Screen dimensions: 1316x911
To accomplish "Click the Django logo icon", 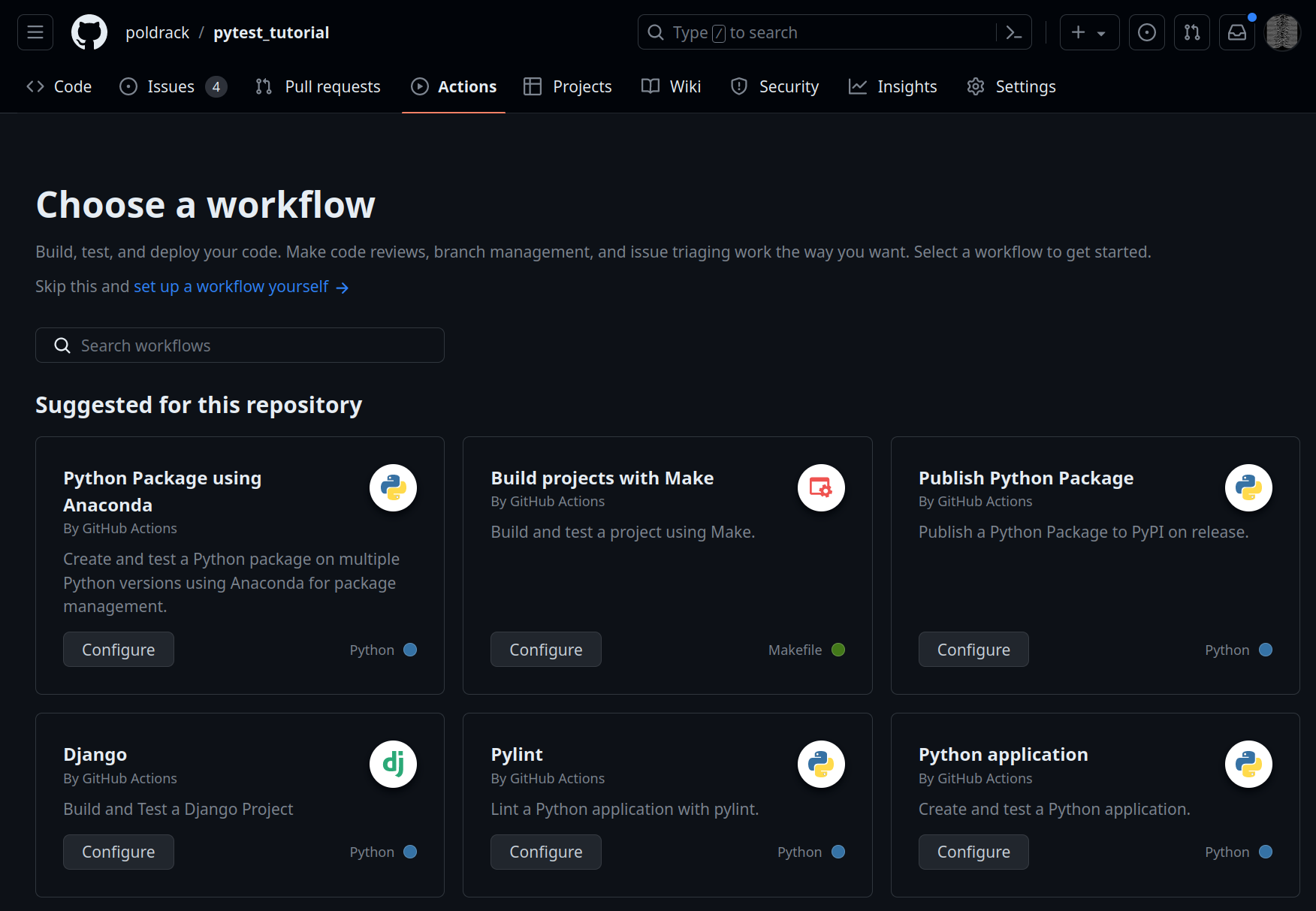I will (x=393, y=765).
